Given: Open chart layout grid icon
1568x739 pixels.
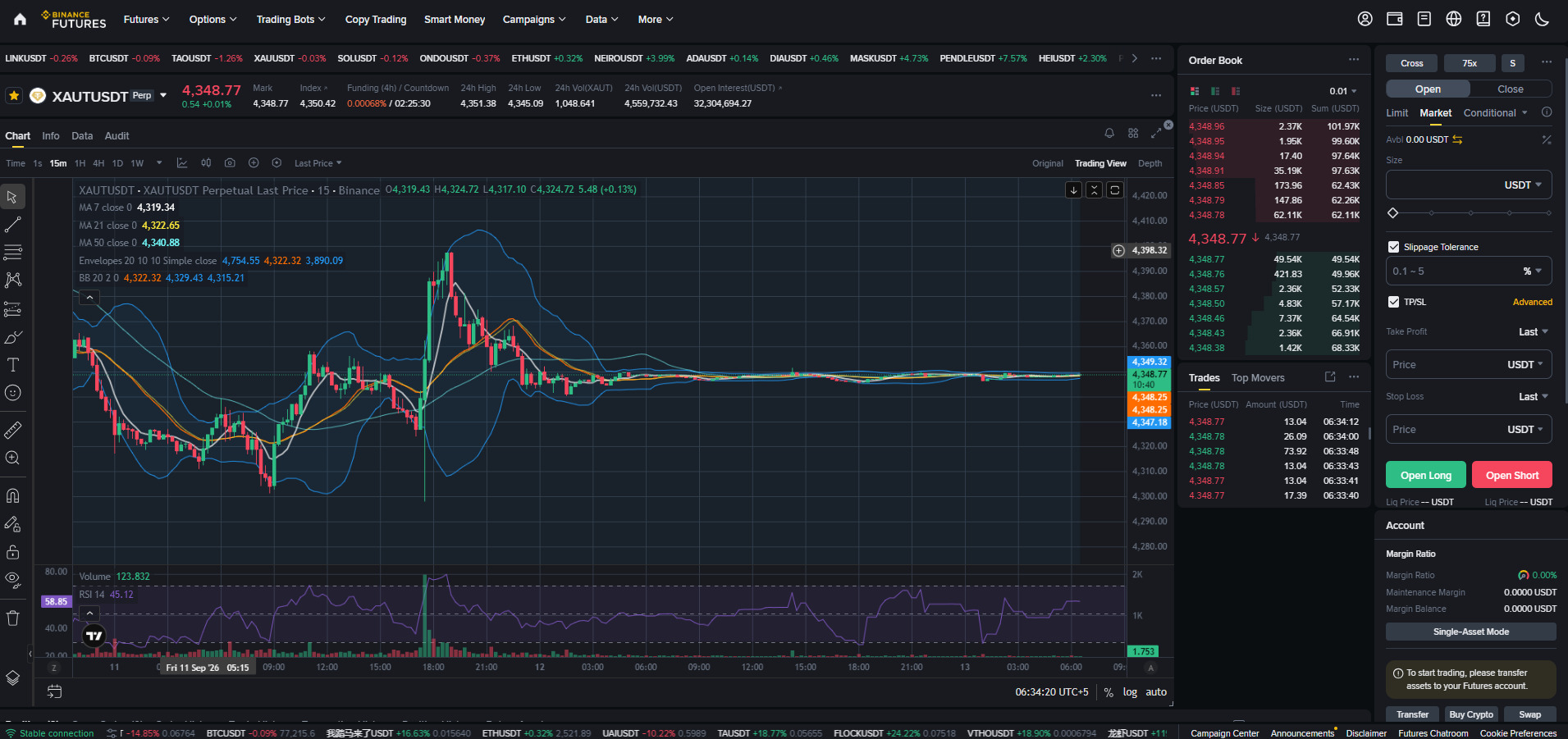Looking at the screenshot, I should 1133,133.
